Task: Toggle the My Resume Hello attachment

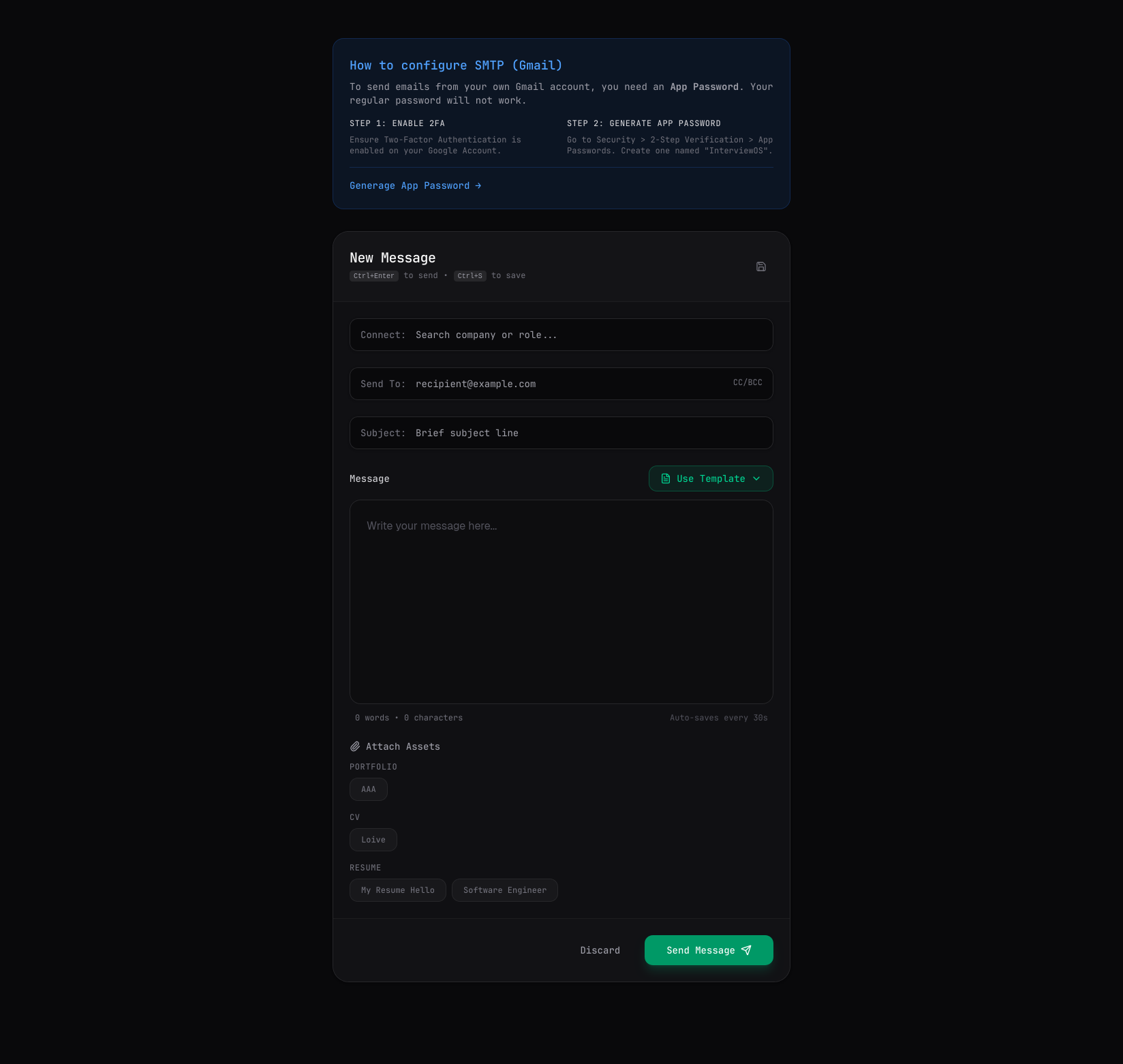Action: (397, 890)
